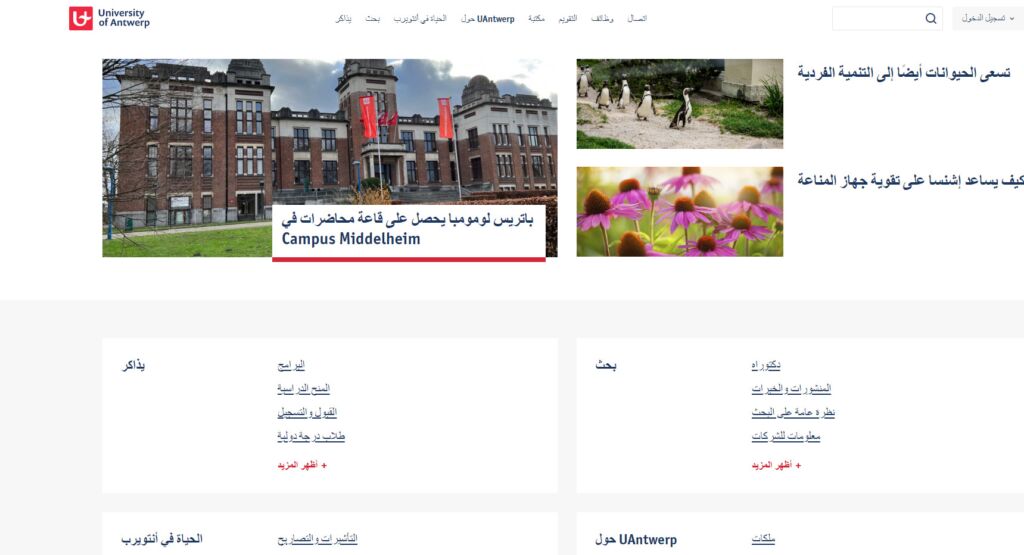Open the التأشيرات والتصاريح visas link
This screenshot has width=1024, height=555.
317,539
